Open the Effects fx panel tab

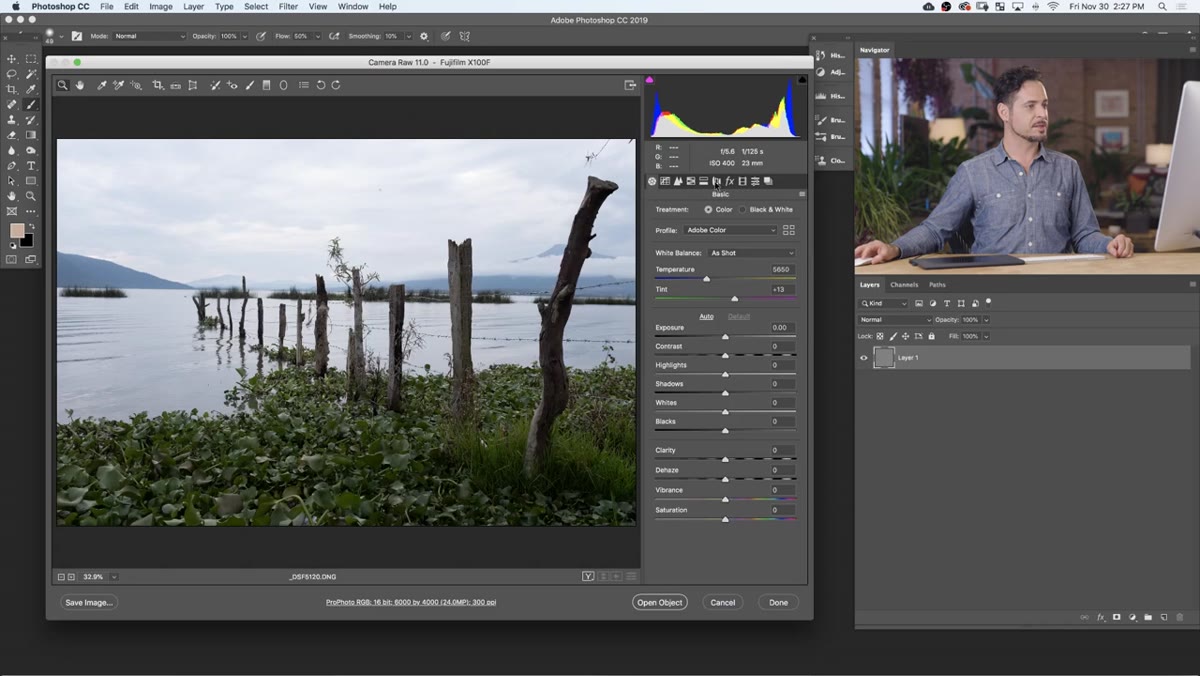[730, 181]
